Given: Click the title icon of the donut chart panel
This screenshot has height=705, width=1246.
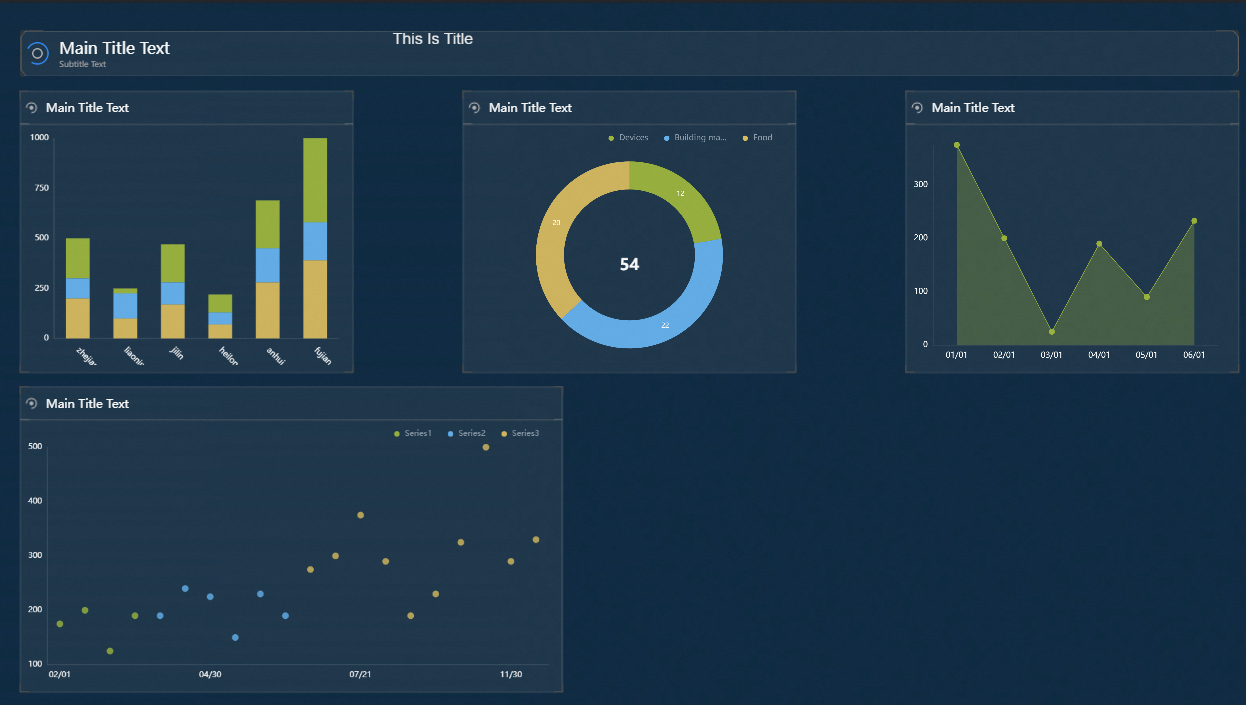Looking at the screenshot, I should point(475,108).
